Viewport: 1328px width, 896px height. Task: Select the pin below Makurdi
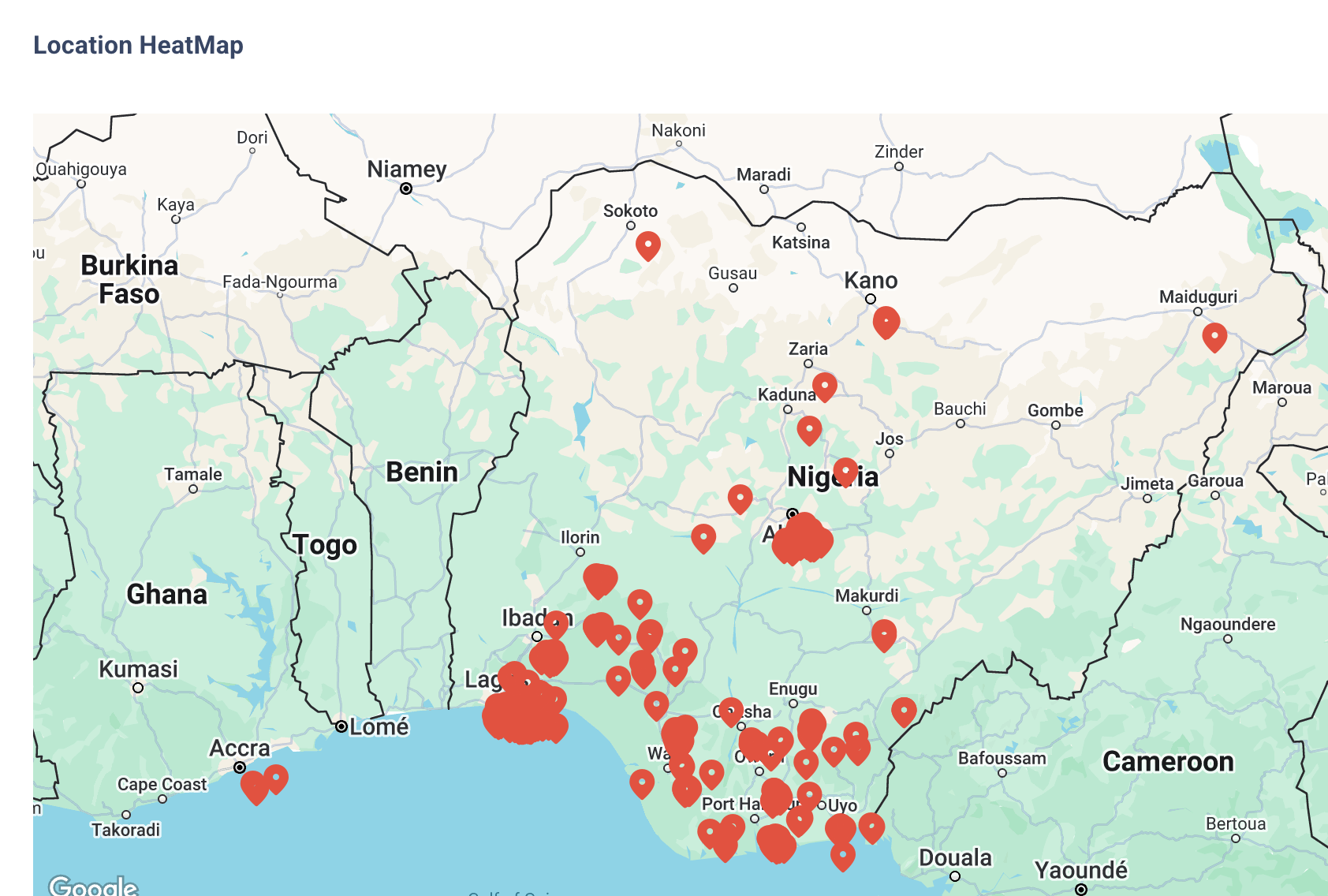883,634
